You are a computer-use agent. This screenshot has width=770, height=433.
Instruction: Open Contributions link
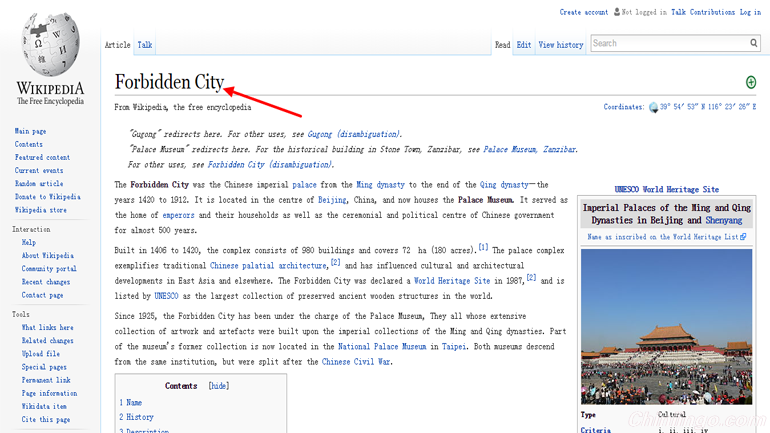pyautogui.click(x=712, y=12)
